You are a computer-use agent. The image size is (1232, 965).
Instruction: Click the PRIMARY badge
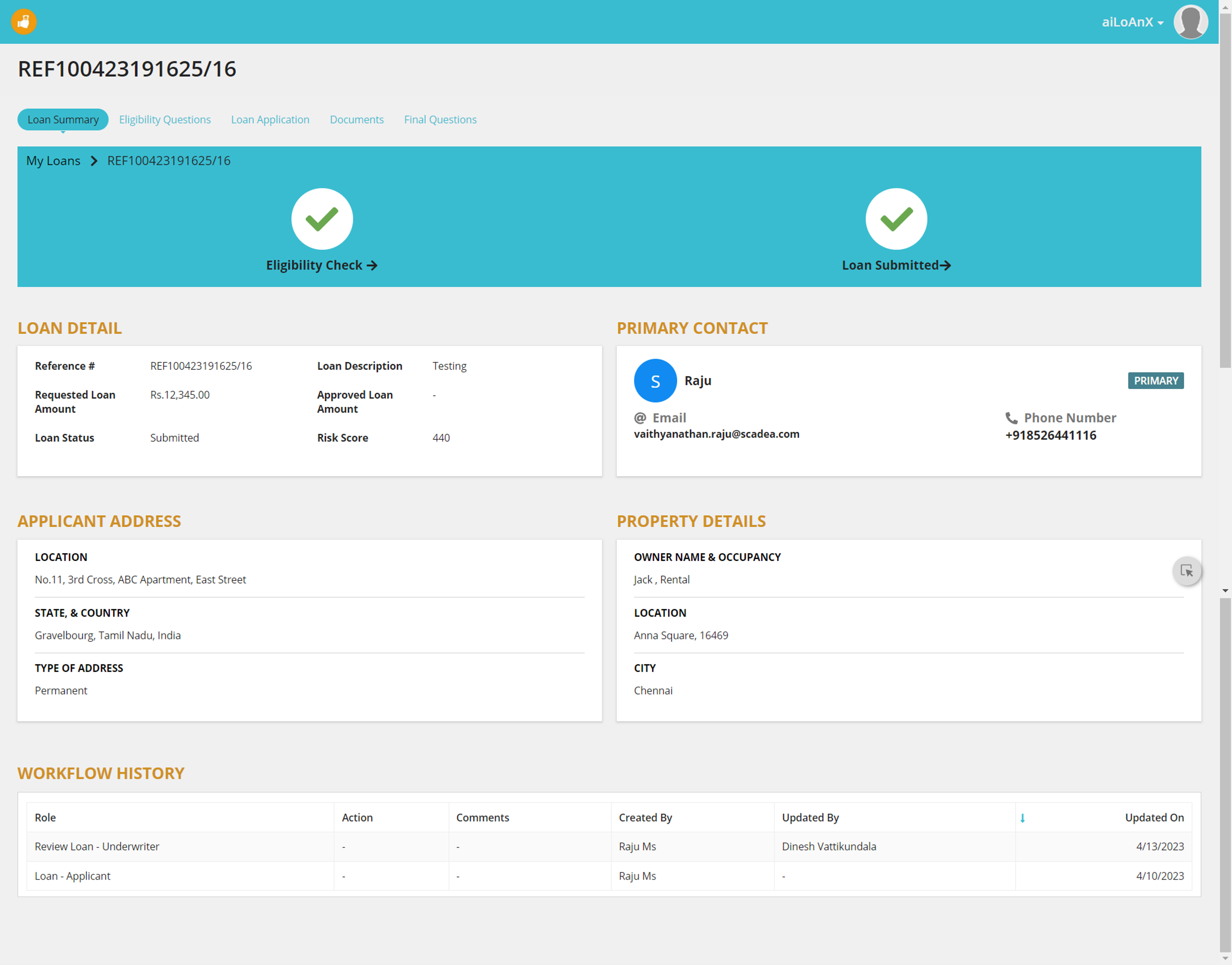pos(1155,381)
